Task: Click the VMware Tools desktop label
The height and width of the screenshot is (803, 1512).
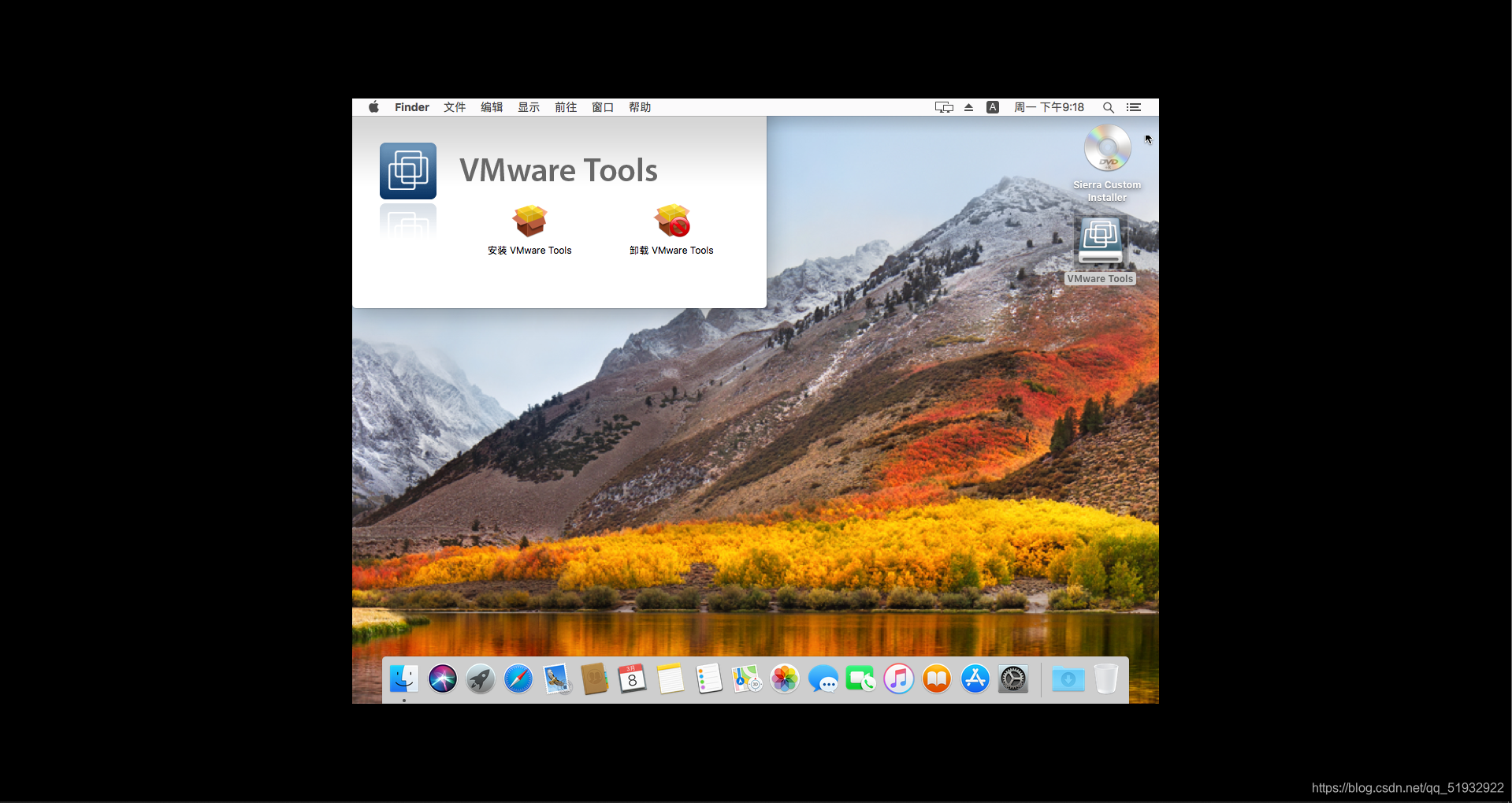Action: click(1100, 279)
